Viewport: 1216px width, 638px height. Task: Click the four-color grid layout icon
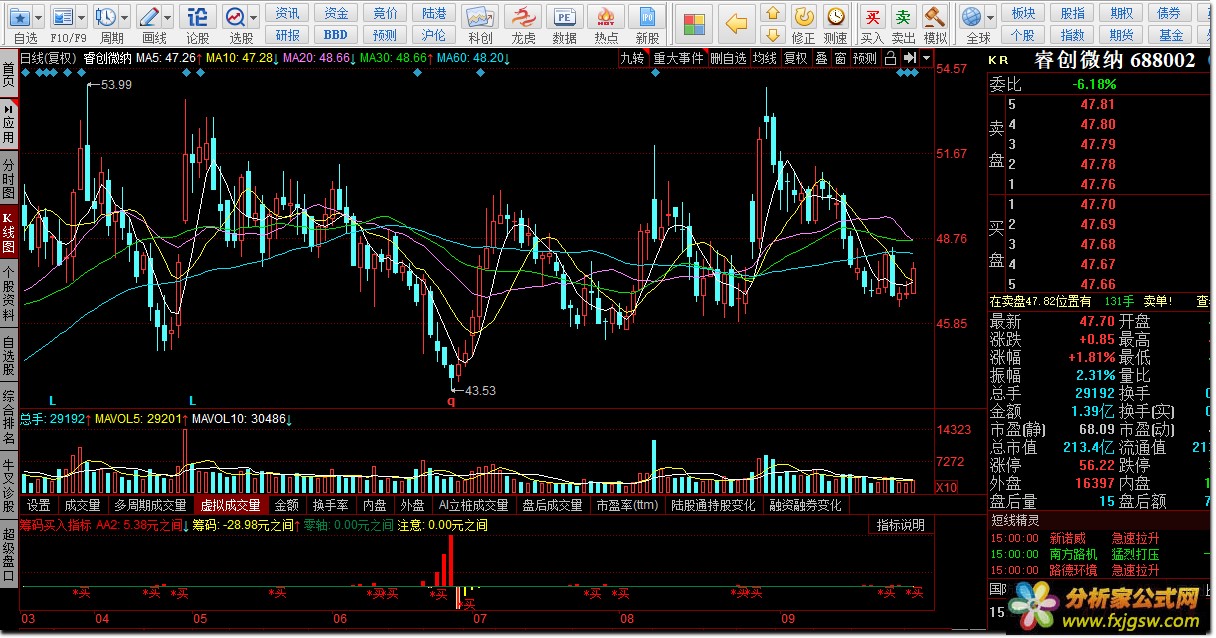[x=693, y=23]
